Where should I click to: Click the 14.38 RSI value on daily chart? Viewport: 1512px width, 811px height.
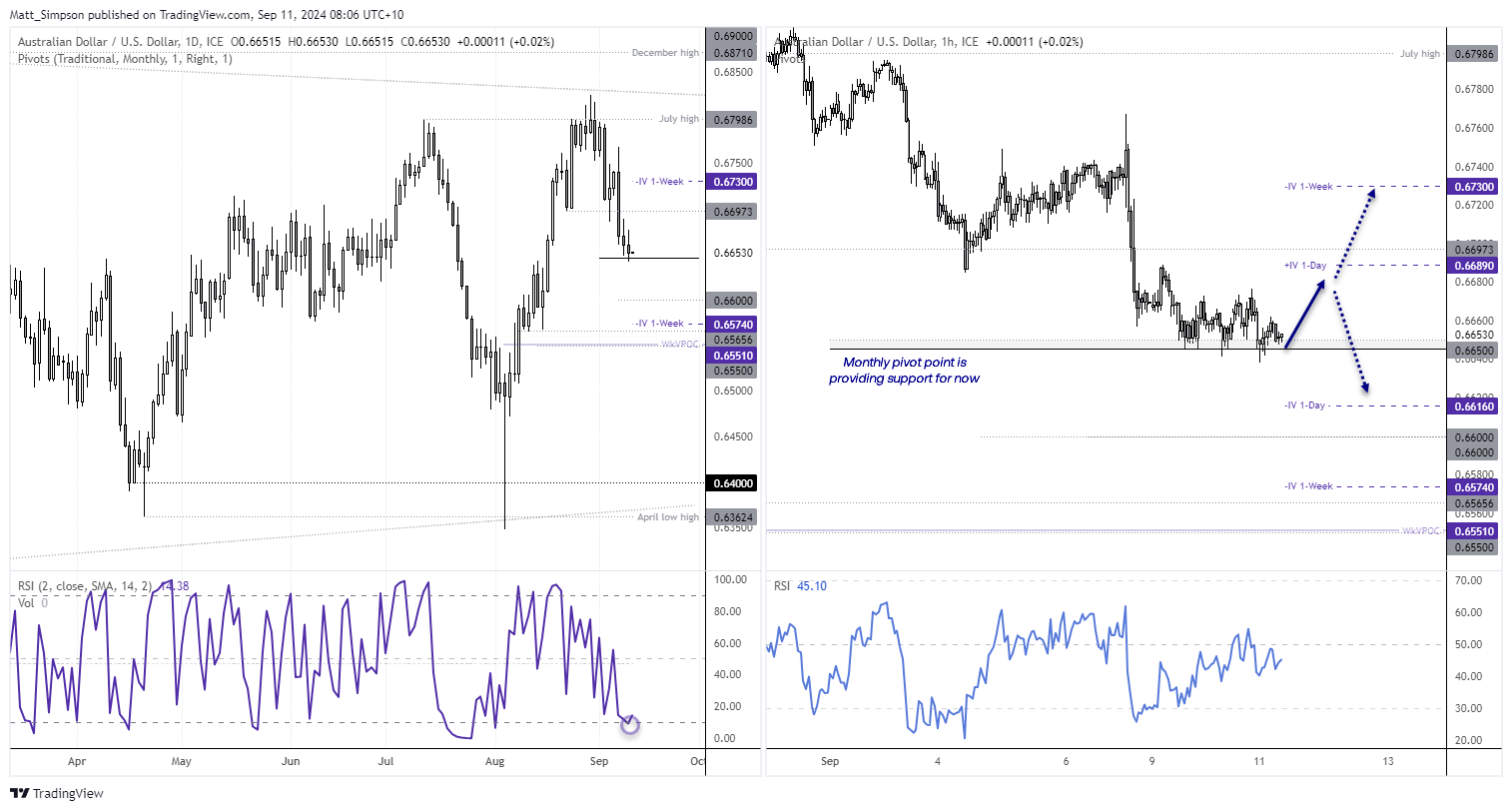point(175,586)
